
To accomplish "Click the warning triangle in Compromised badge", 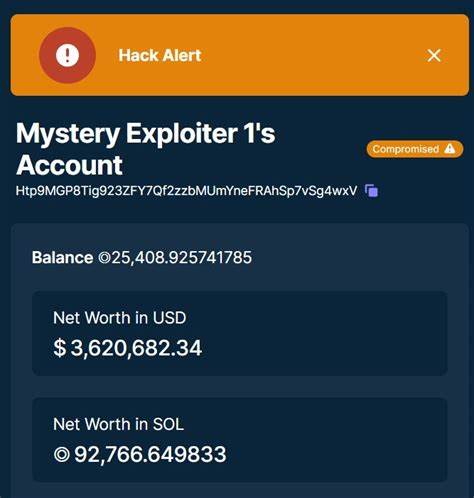I will (x=450, y=149).
